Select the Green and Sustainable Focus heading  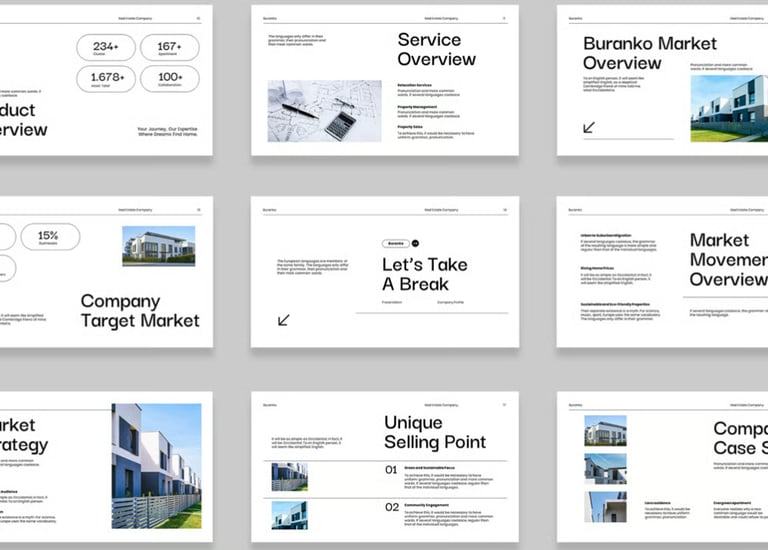[430, 468]
